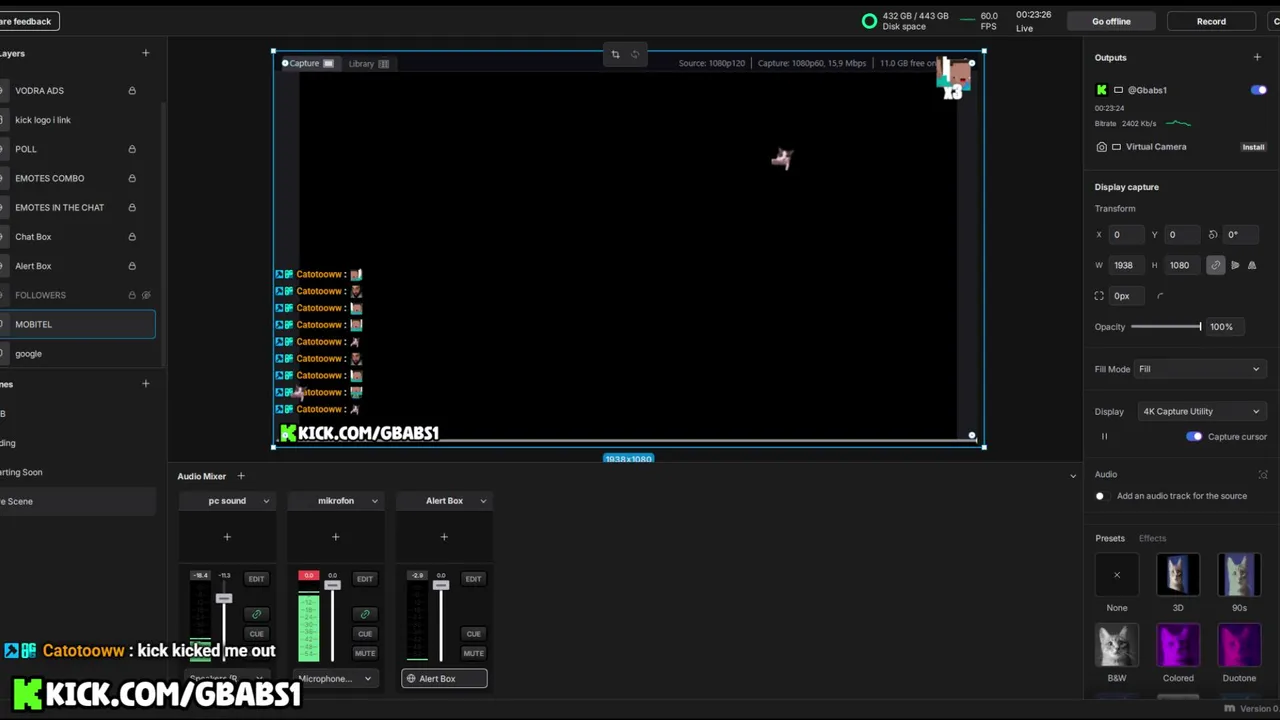Open the Microphone device dropdown
This screenshot has height=720, width=1280.
click(335, 679)
